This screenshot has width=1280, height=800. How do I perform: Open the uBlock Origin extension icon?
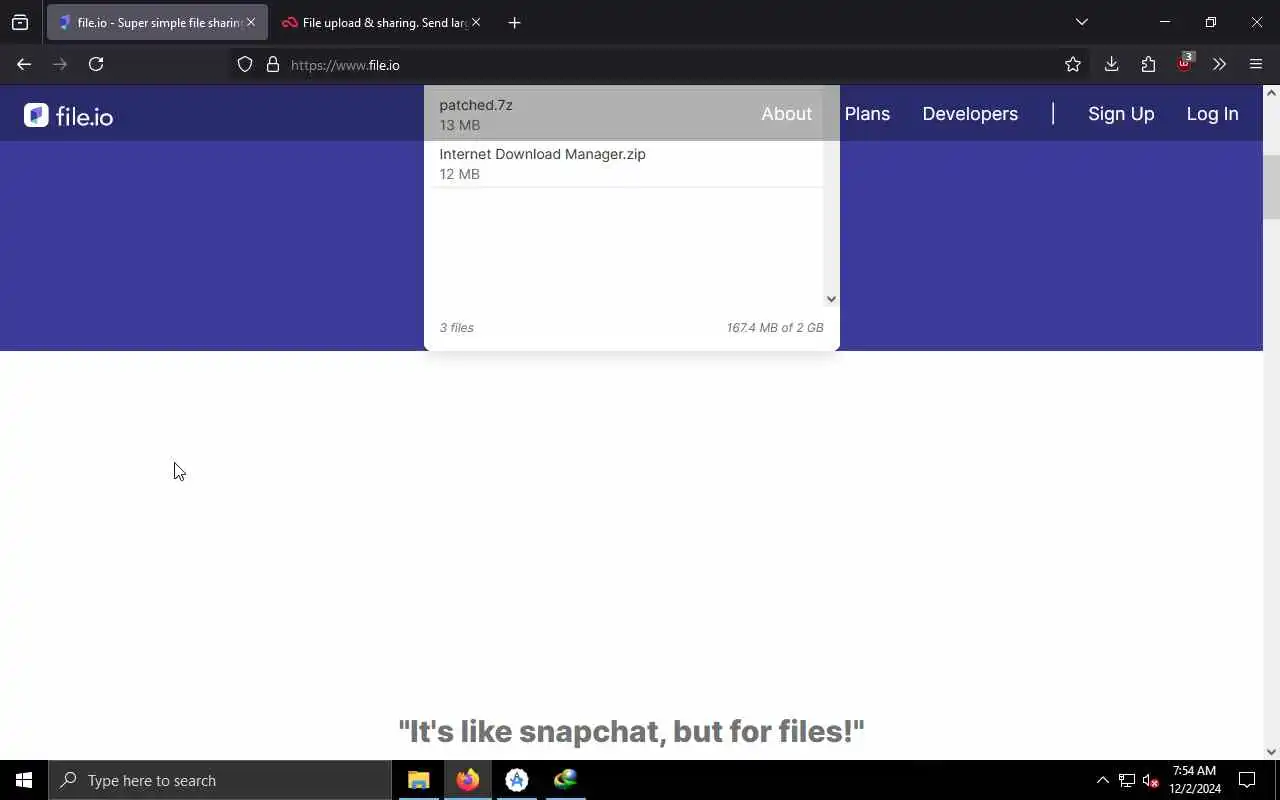(x=1185, y=63)
